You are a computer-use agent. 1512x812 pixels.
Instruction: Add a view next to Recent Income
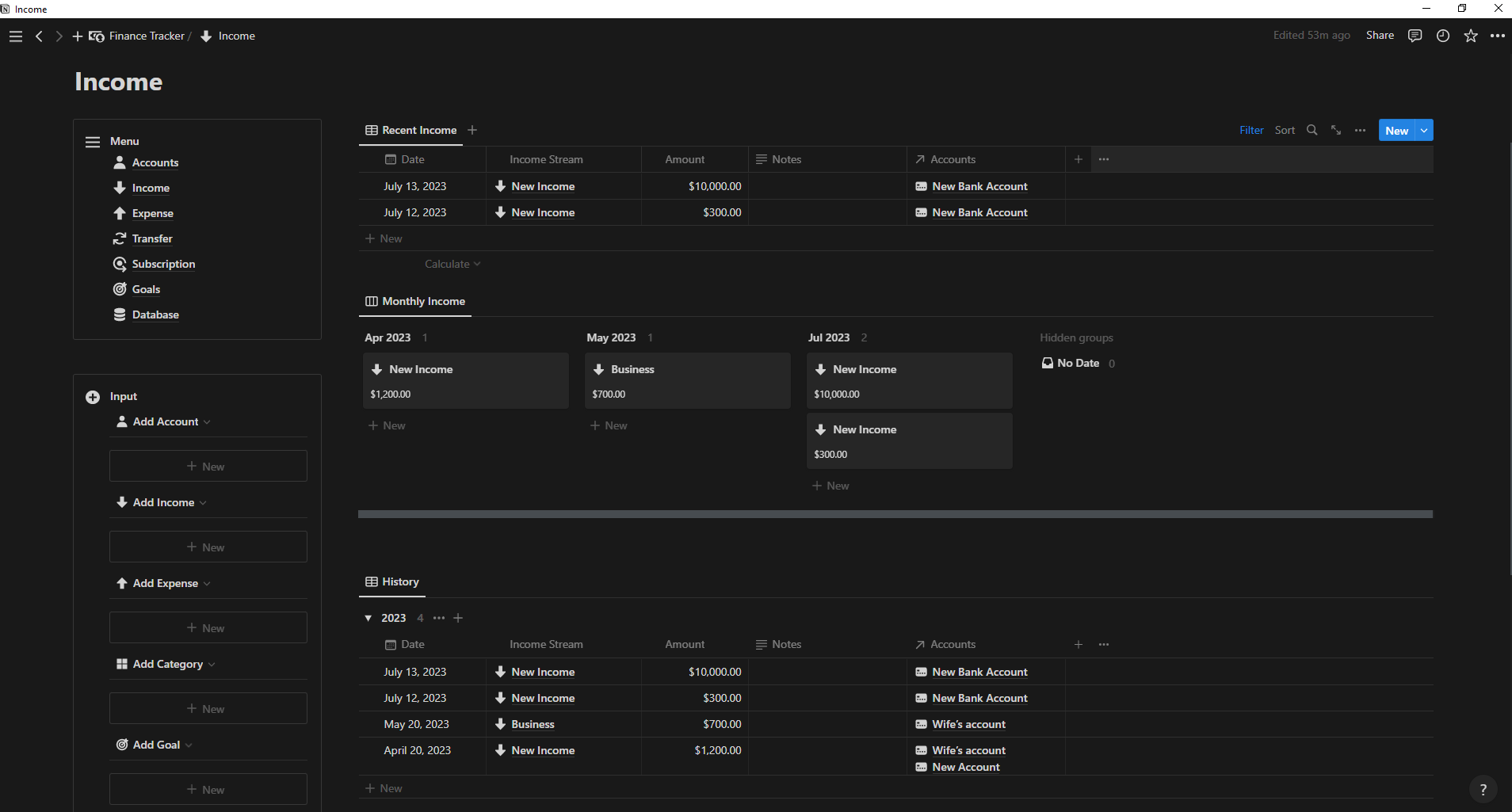click(472, 130)
